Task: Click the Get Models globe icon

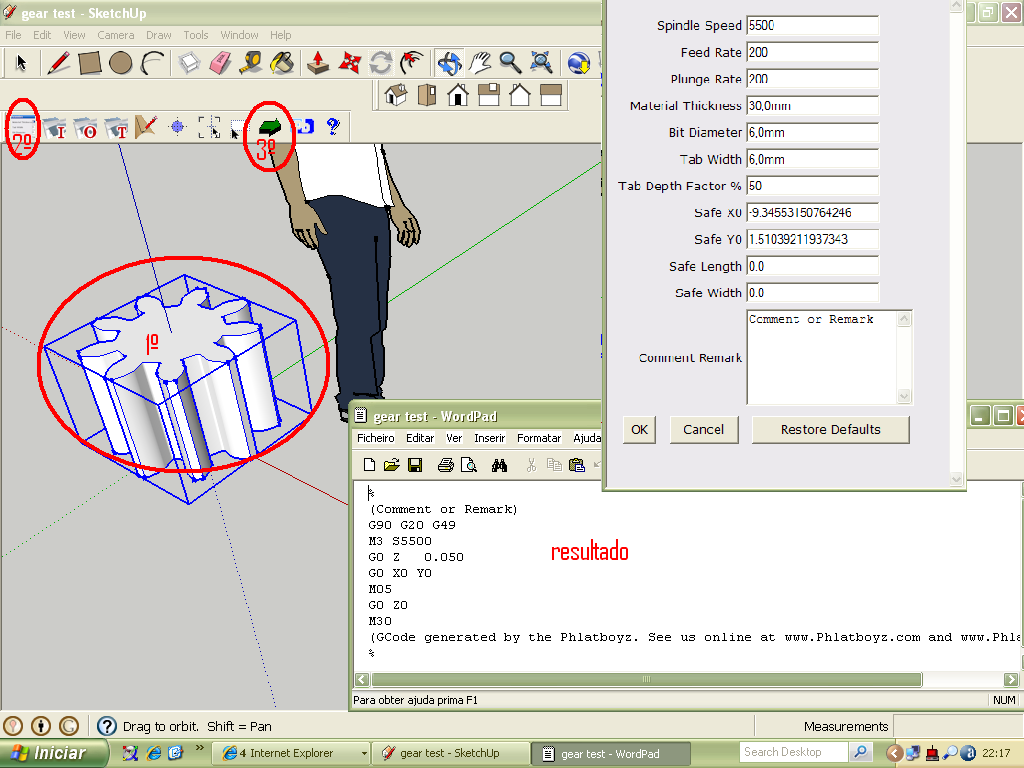Action: pyautogui.click(x=579, y=63)
